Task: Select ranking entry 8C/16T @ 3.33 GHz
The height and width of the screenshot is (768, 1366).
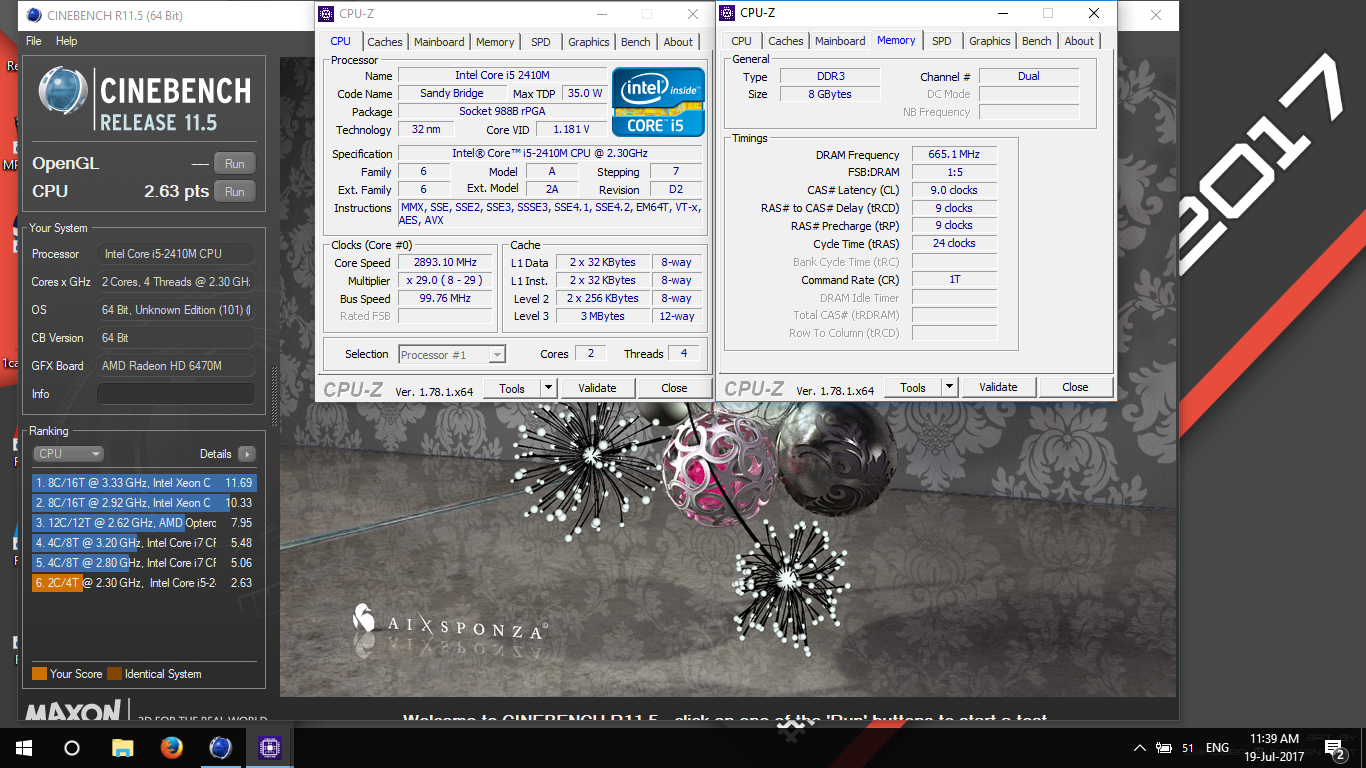Action: pos(144,483)
